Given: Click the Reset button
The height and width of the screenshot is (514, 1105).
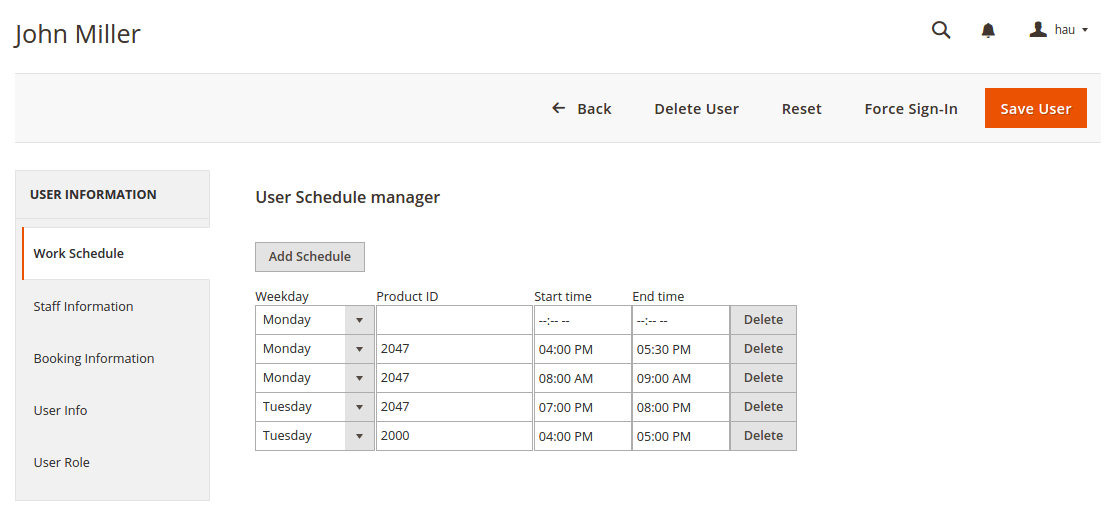Looking at the screenshot, I should pyautogui.click(x=801, y=109).
